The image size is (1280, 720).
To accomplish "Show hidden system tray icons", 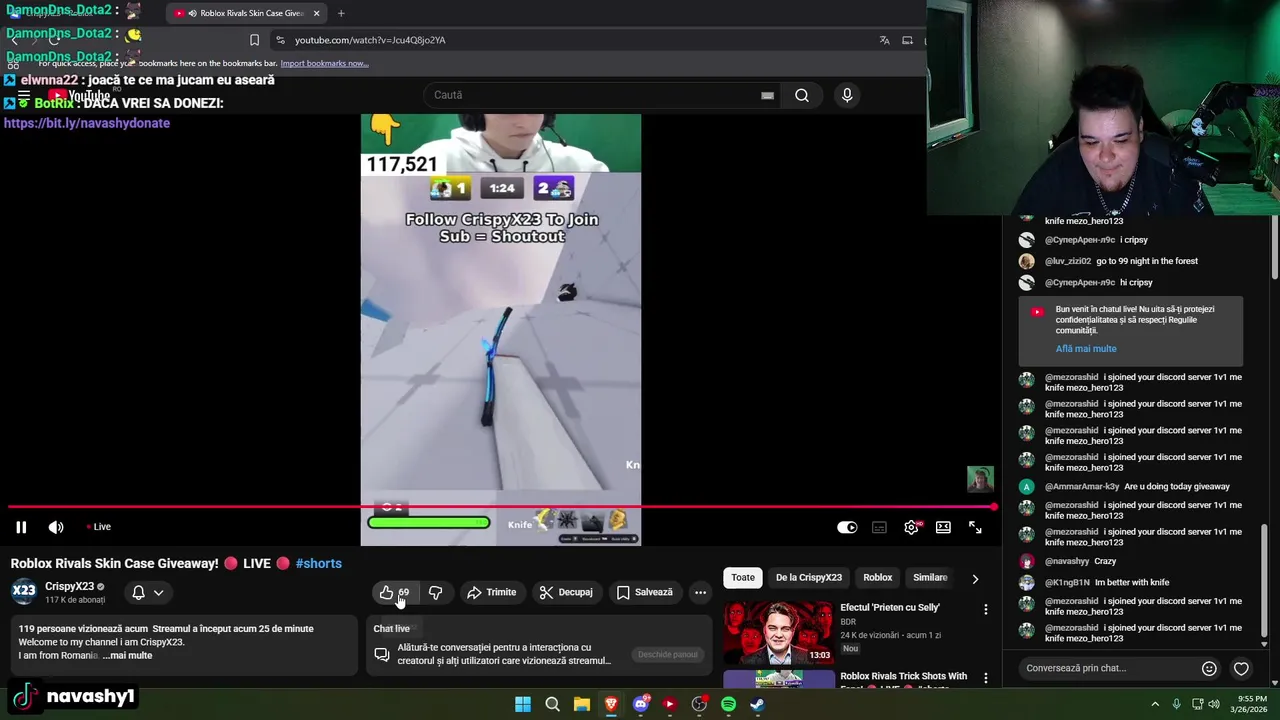I will click(x=1155, y=704).
